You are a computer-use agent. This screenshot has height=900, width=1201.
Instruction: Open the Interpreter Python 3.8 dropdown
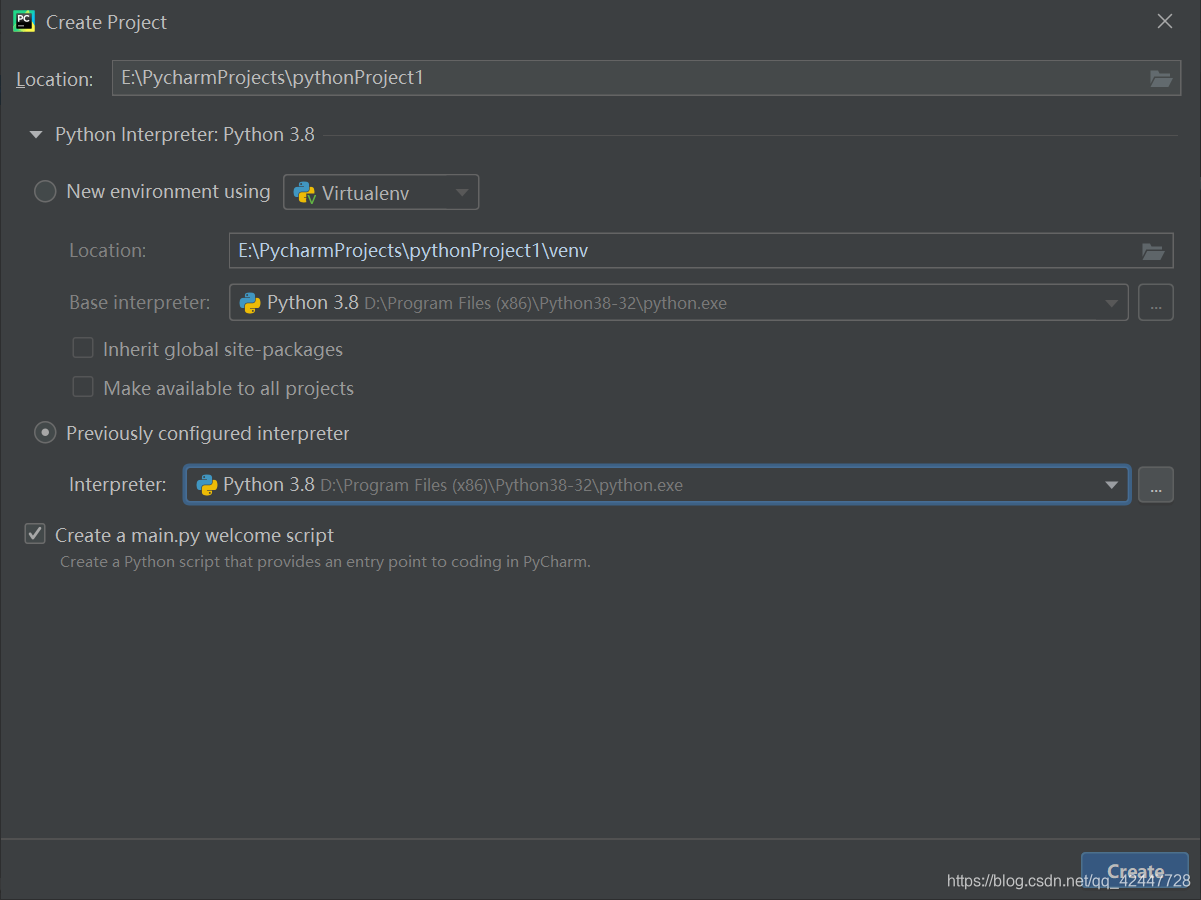coord(657,485)
